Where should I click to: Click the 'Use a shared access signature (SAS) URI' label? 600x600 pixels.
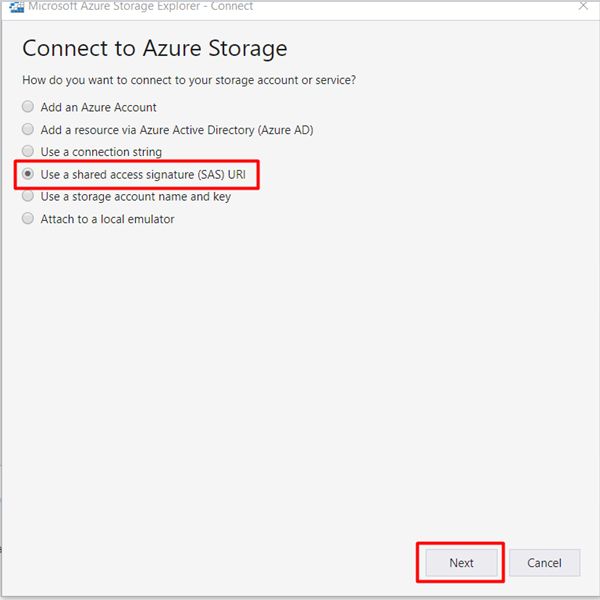tap(143, 174)
